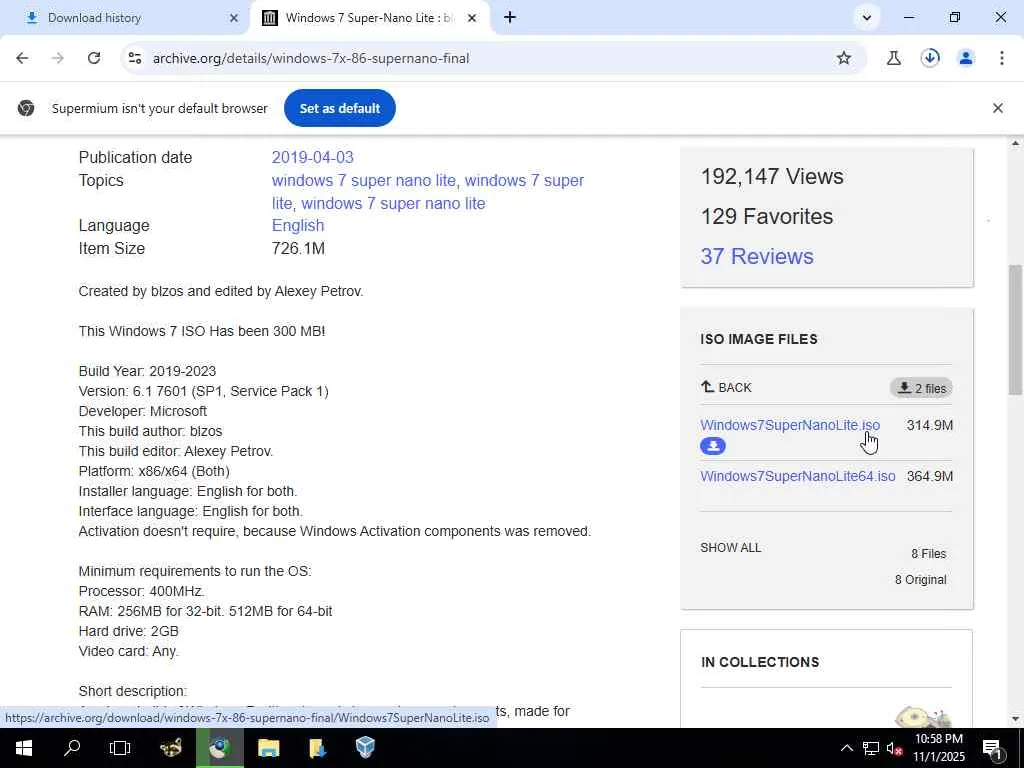Open taskbar search magnifier
This screenshot has width=1024, height=768.
[72, 748]
